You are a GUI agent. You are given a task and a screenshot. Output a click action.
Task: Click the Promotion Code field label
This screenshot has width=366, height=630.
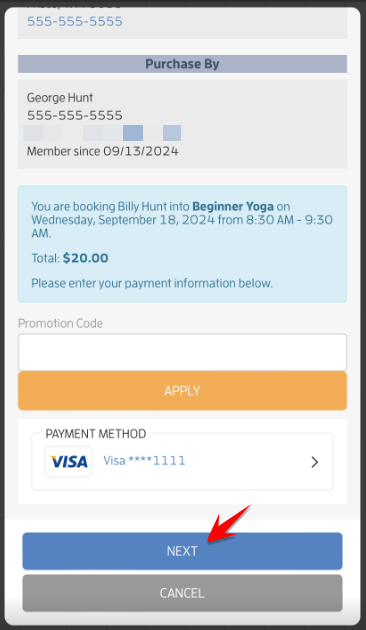pyautogui.click(x=60, y=323)
